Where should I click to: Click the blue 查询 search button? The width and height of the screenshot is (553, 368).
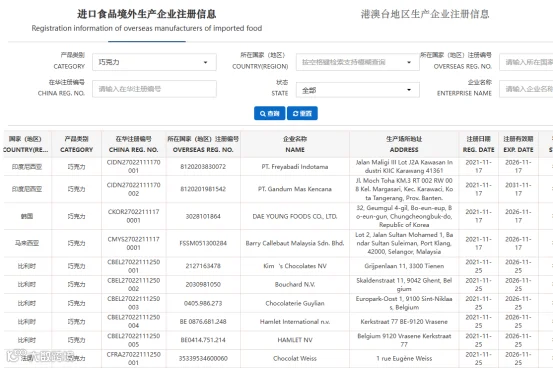click(269, 113)
